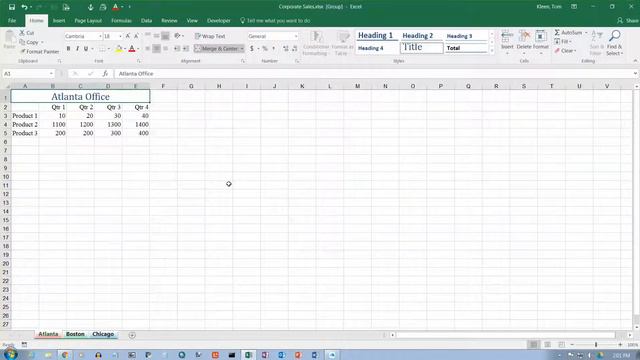640x360 pixels.
Task: Open Conditional Formatting
Action: click(x=316, y=43)
